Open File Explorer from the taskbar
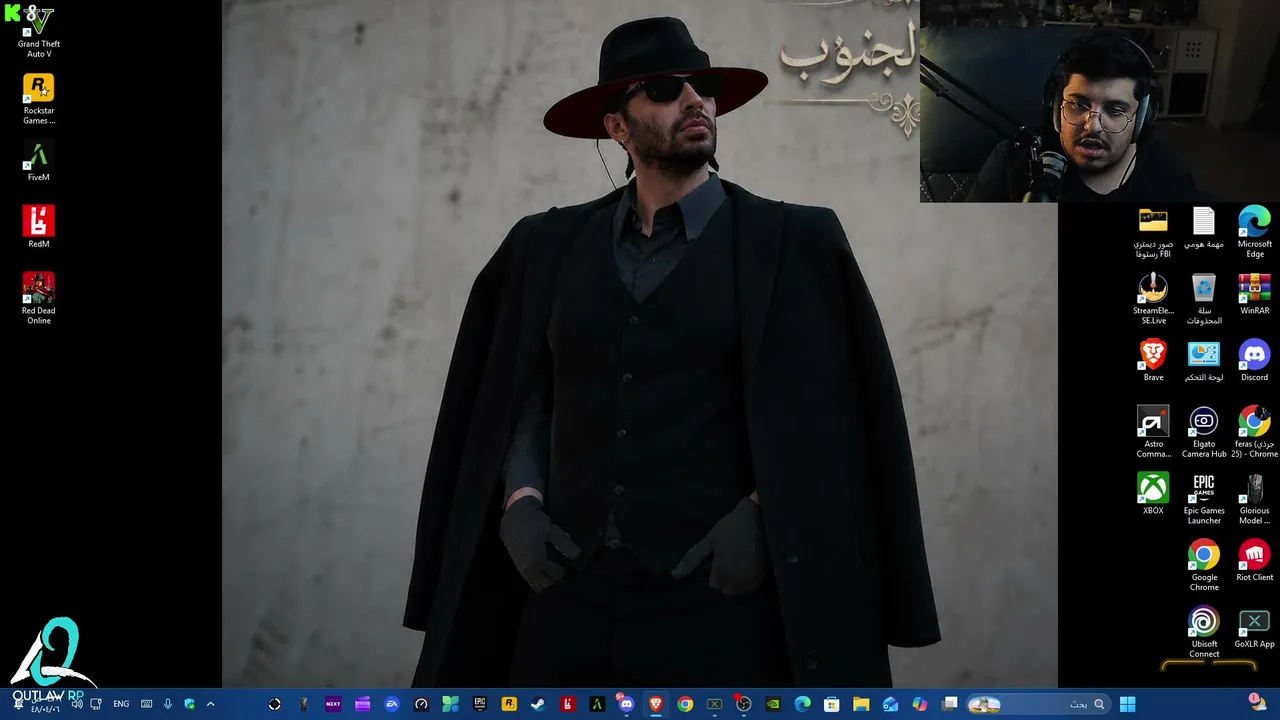Screen dimensions: 1280x720 pyautogui.click(x=861, y=704)
